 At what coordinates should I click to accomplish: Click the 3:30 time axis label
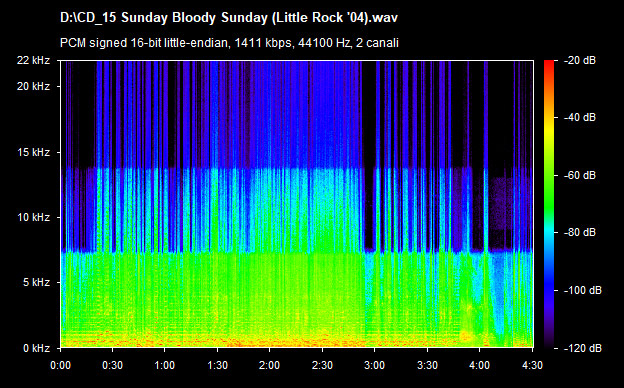[427, 365]
